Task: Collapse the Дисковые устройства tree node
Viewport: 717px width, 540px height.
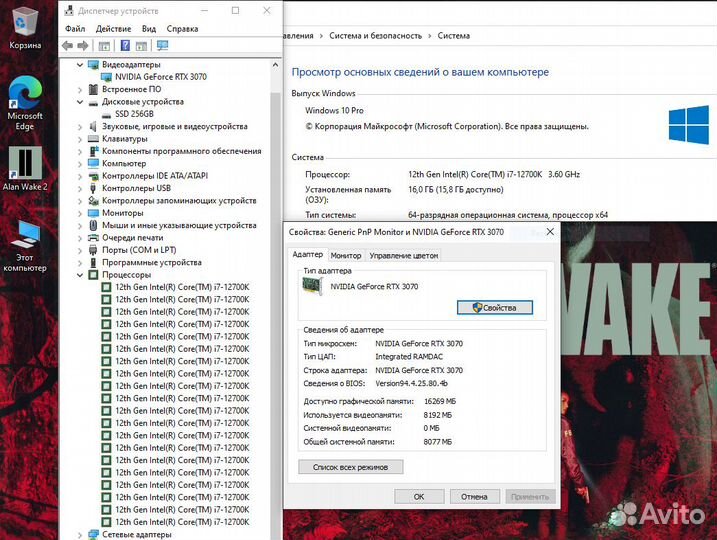Action: tap(80, 102)
